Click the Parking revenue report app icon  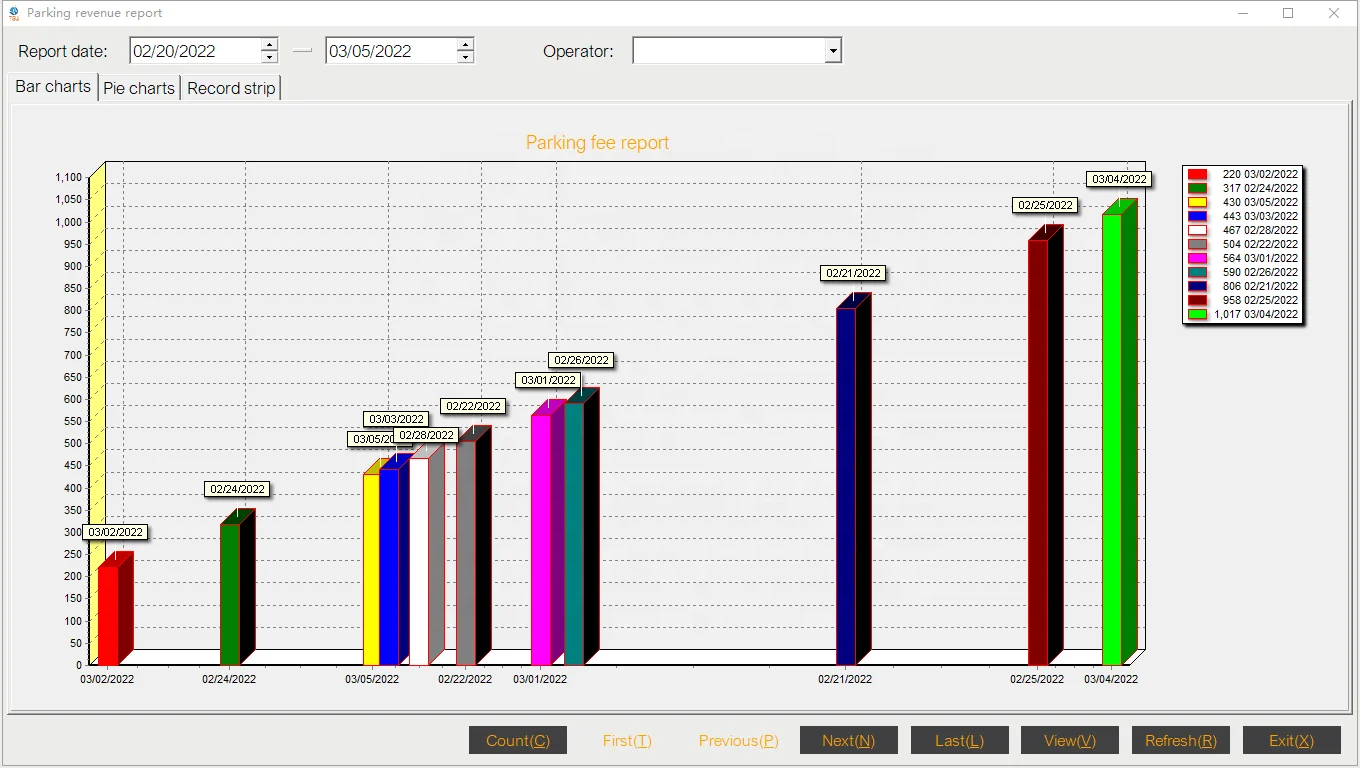(13, 13)
